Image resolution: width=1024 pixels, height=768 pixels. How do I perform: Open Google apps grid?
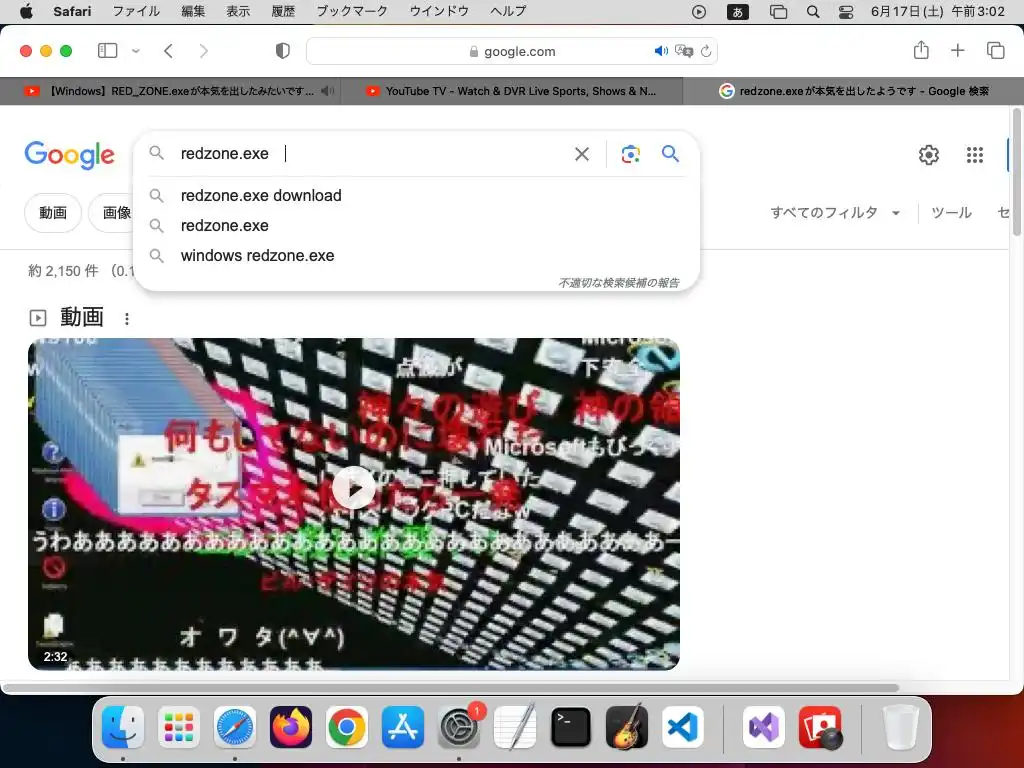coord(974,155)
